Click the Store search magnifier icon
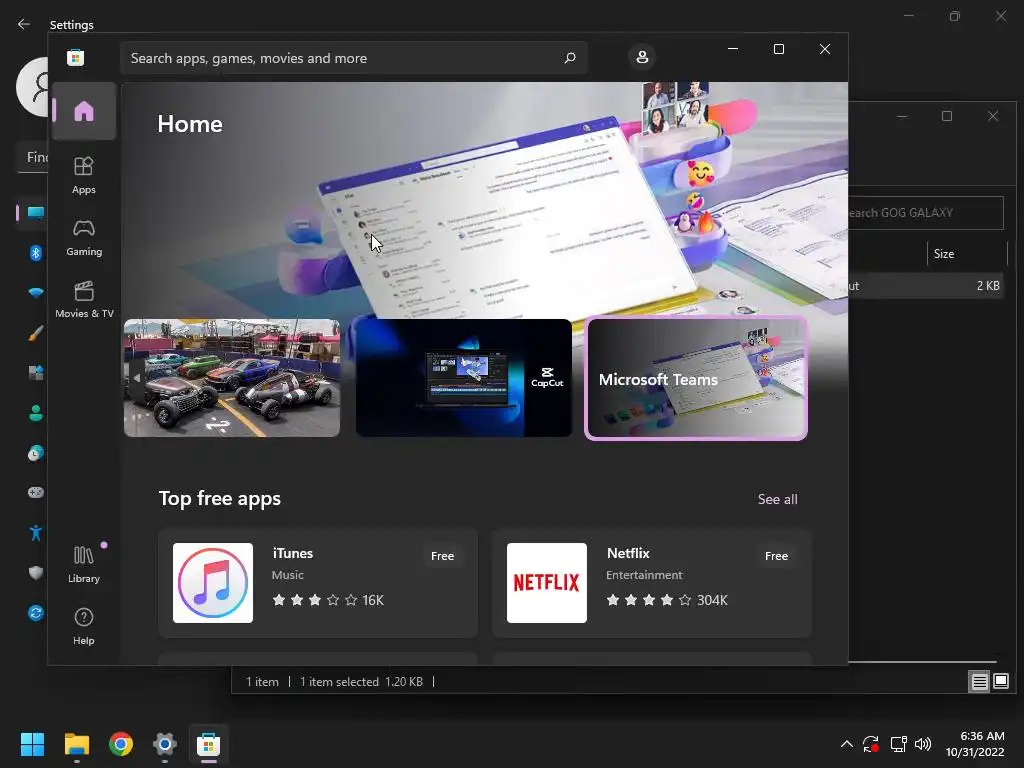 570,57
